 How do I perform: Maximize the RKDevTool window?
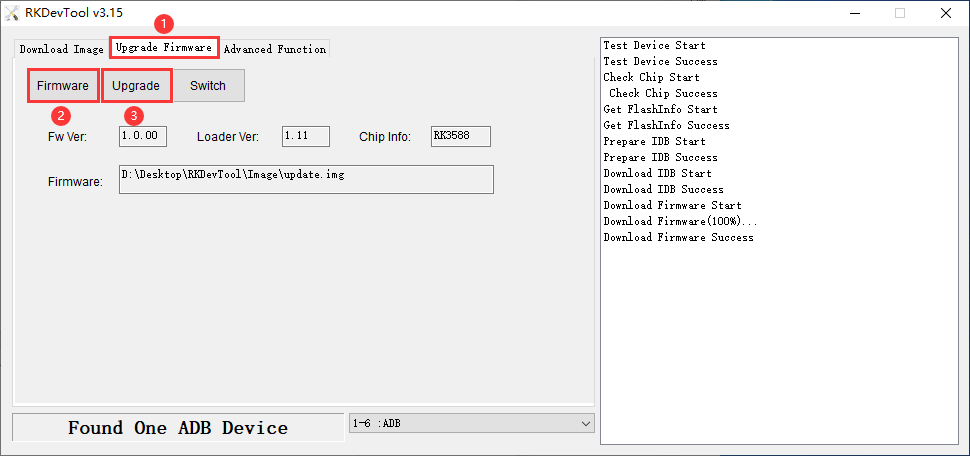[x=899, y=13]
